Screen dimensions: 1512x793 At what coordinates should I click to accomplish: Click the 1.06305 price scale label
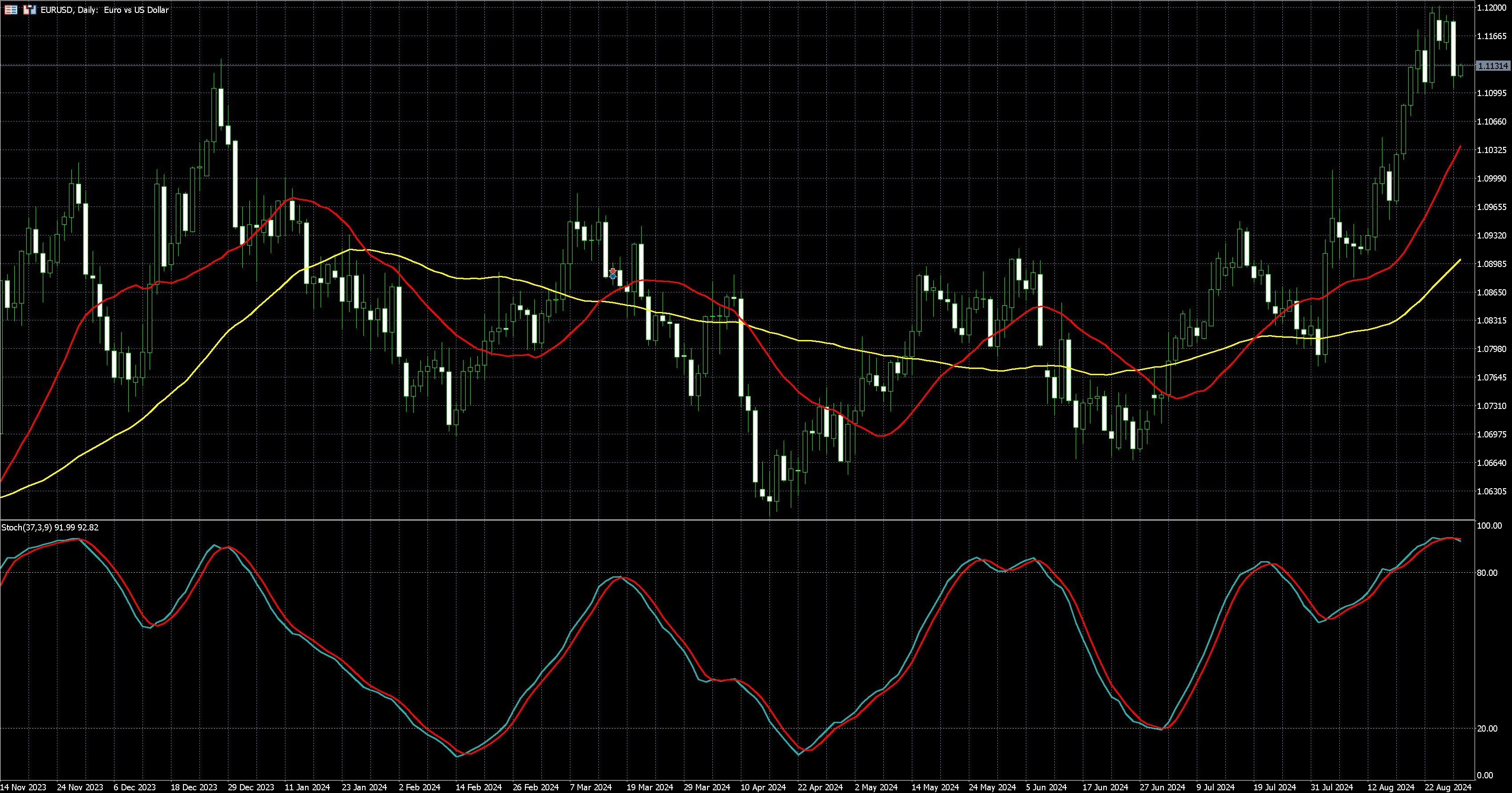[1492, 492]
